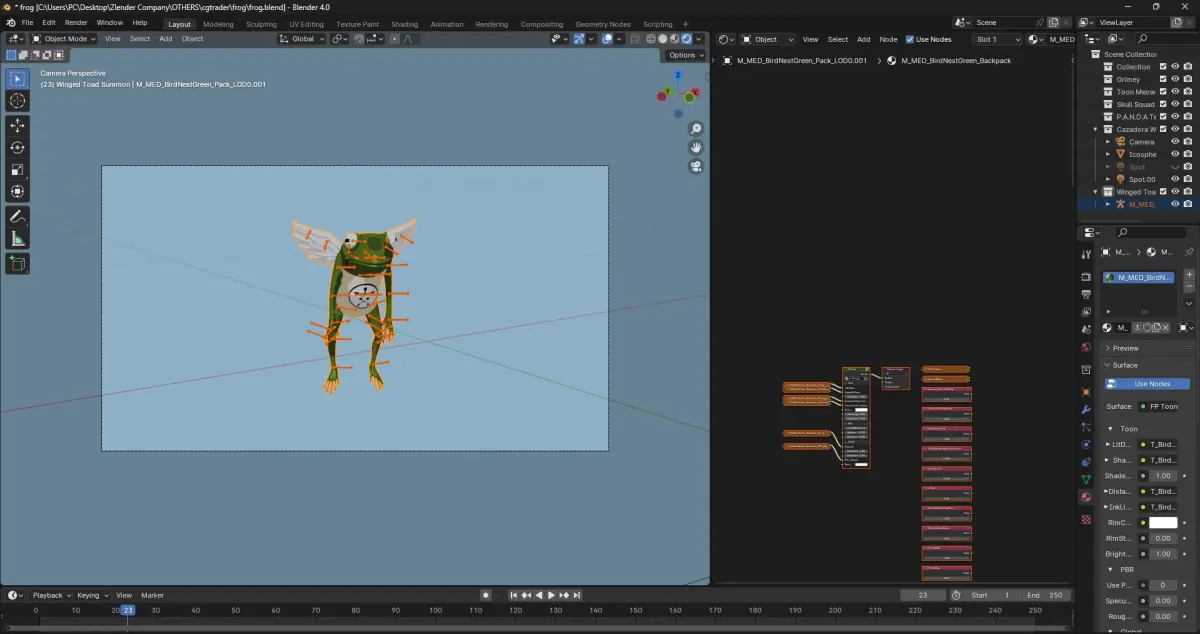
Task: Open the Object Data properties tab
Action: click(1086, 479)
